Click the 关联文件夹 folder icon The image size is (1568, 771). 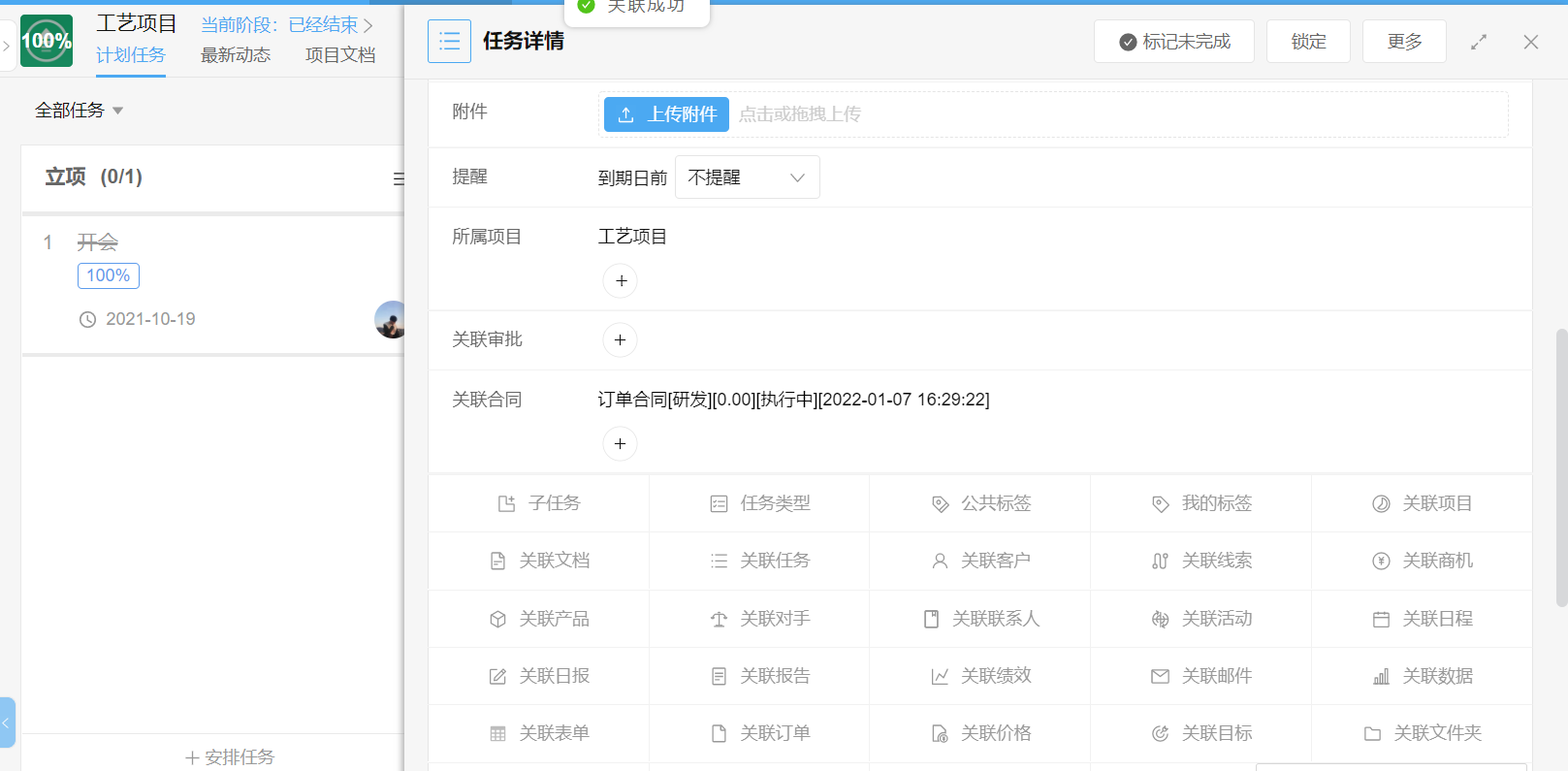tap(1372, 734)
